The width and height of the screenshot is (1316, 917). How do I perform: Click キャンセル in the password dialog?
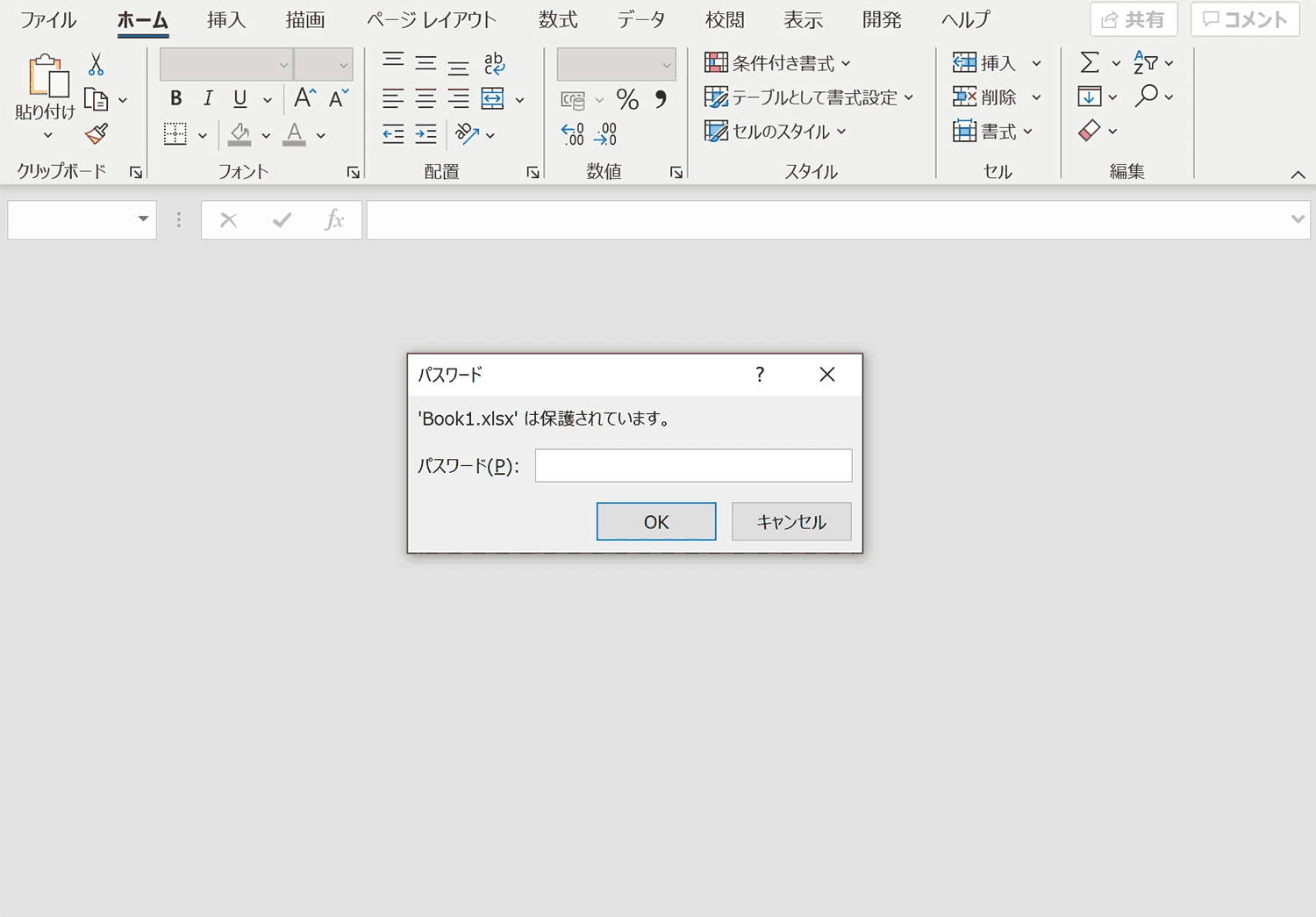791,521
